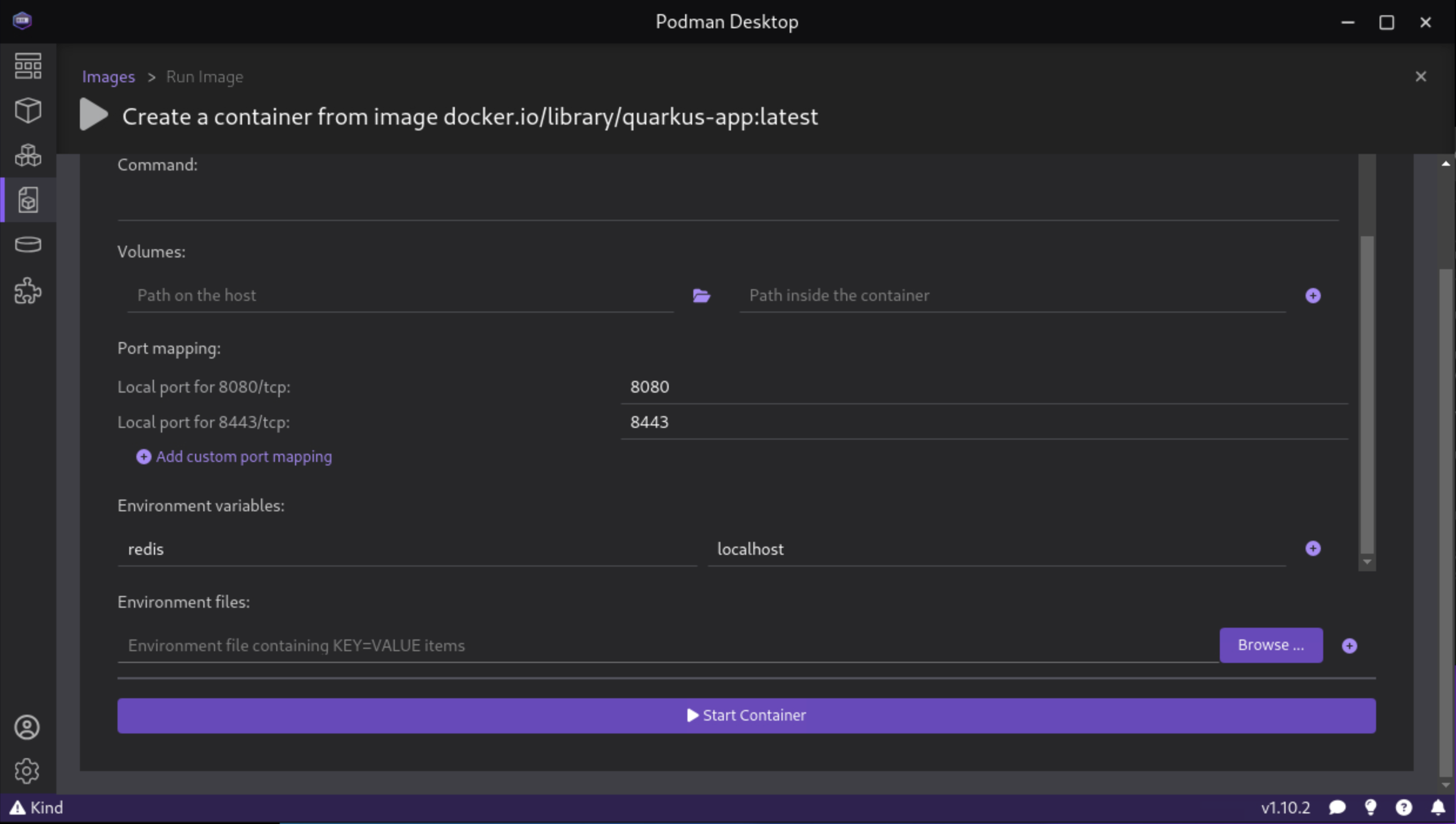This screenshot has width=1456, height=824.
Task: Open the Containers sidebar icon
Action: point(28,110)
